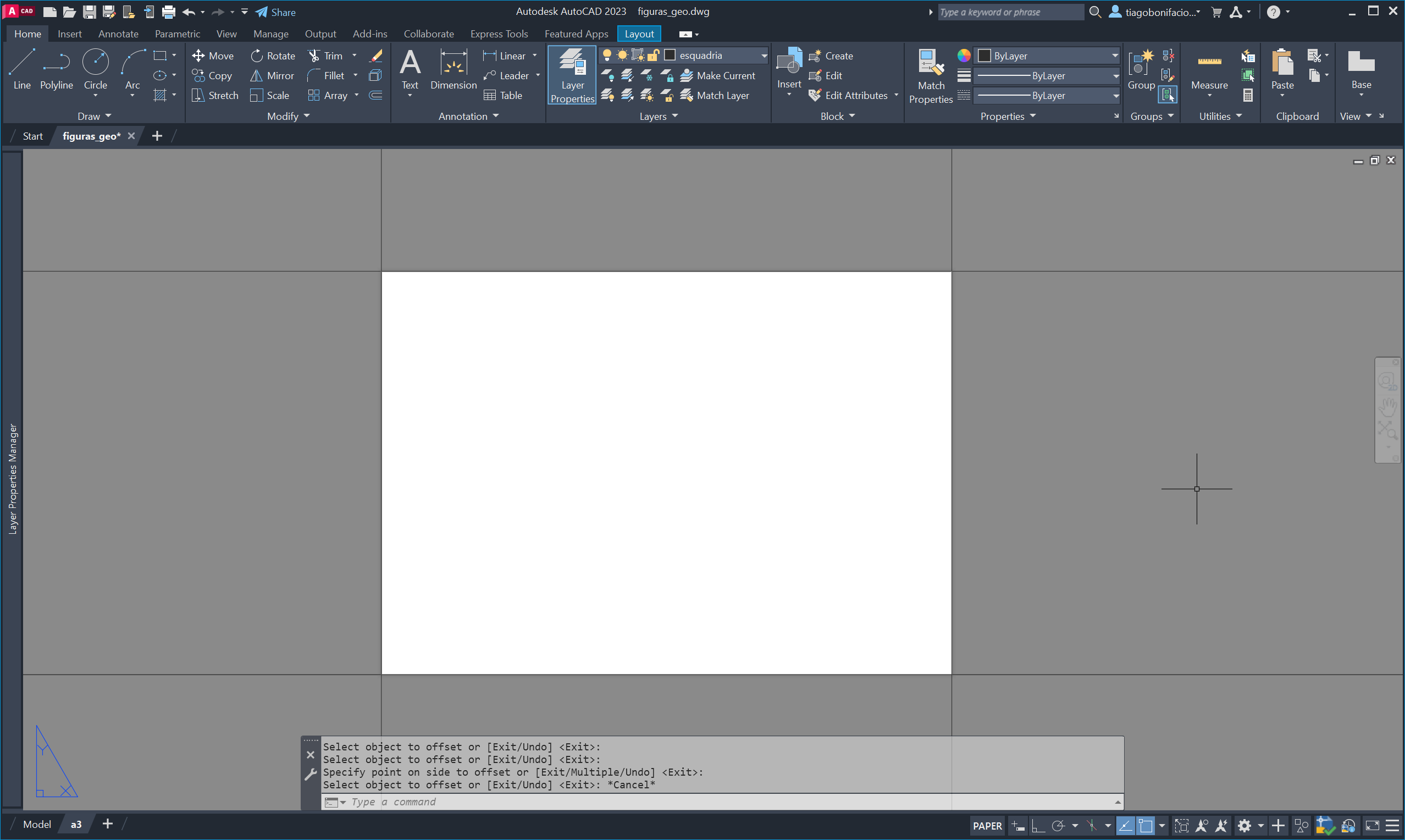
Task: Switch to the Model layout tab
Action: [x=37, y=824]
